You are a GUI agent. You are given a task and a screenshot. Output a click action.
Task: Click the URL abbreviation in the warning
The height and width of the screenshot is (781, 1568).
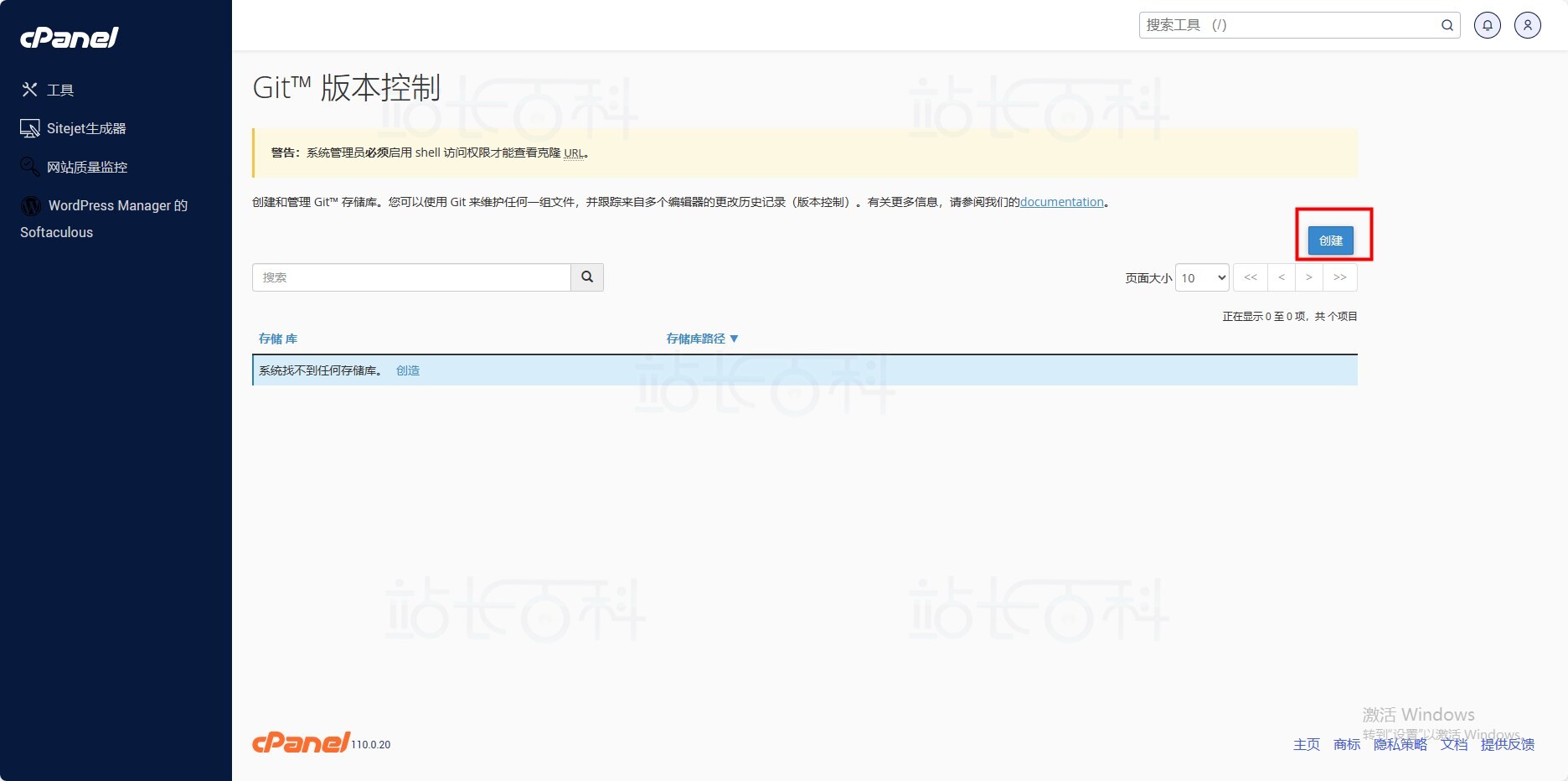pyautogui.click(x=574, y=153)
